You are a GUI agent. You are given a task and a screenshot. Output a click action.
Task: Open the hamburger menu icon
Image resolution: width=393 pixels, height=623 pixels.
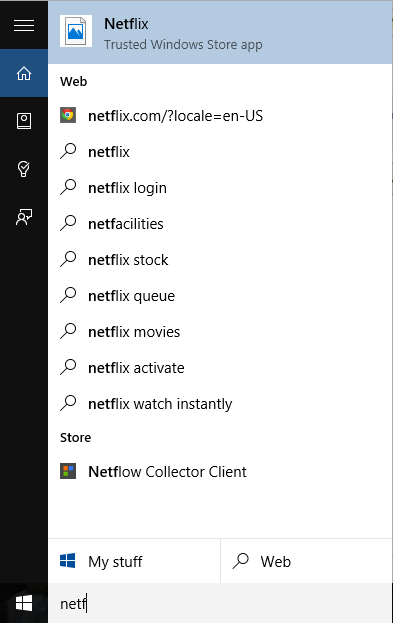tap(24, 25)
